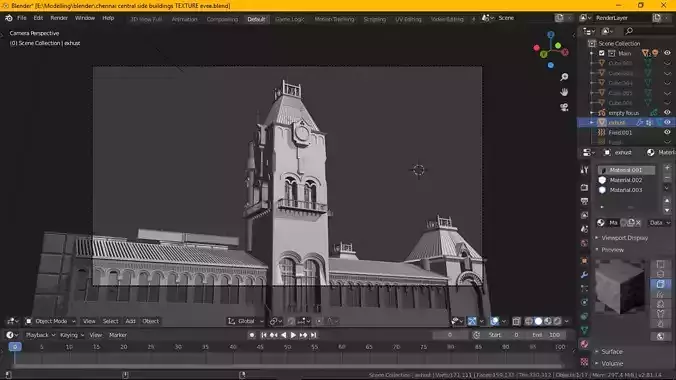Remove the selected material slot
Image resolution: width=676 pixels, height=380 pixels.
point(667,178)
